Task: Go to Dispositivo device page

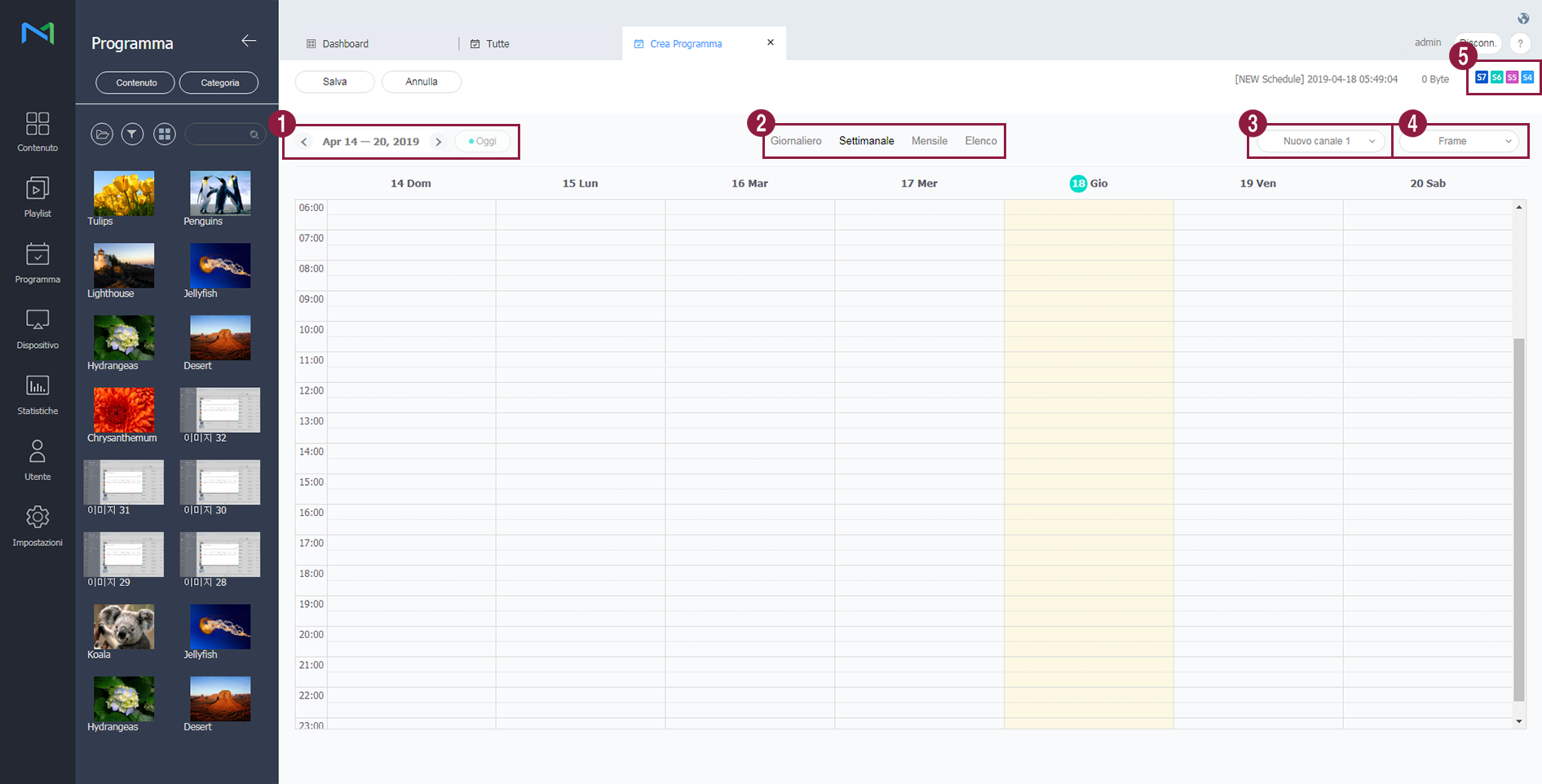Action: coord(38,329)
